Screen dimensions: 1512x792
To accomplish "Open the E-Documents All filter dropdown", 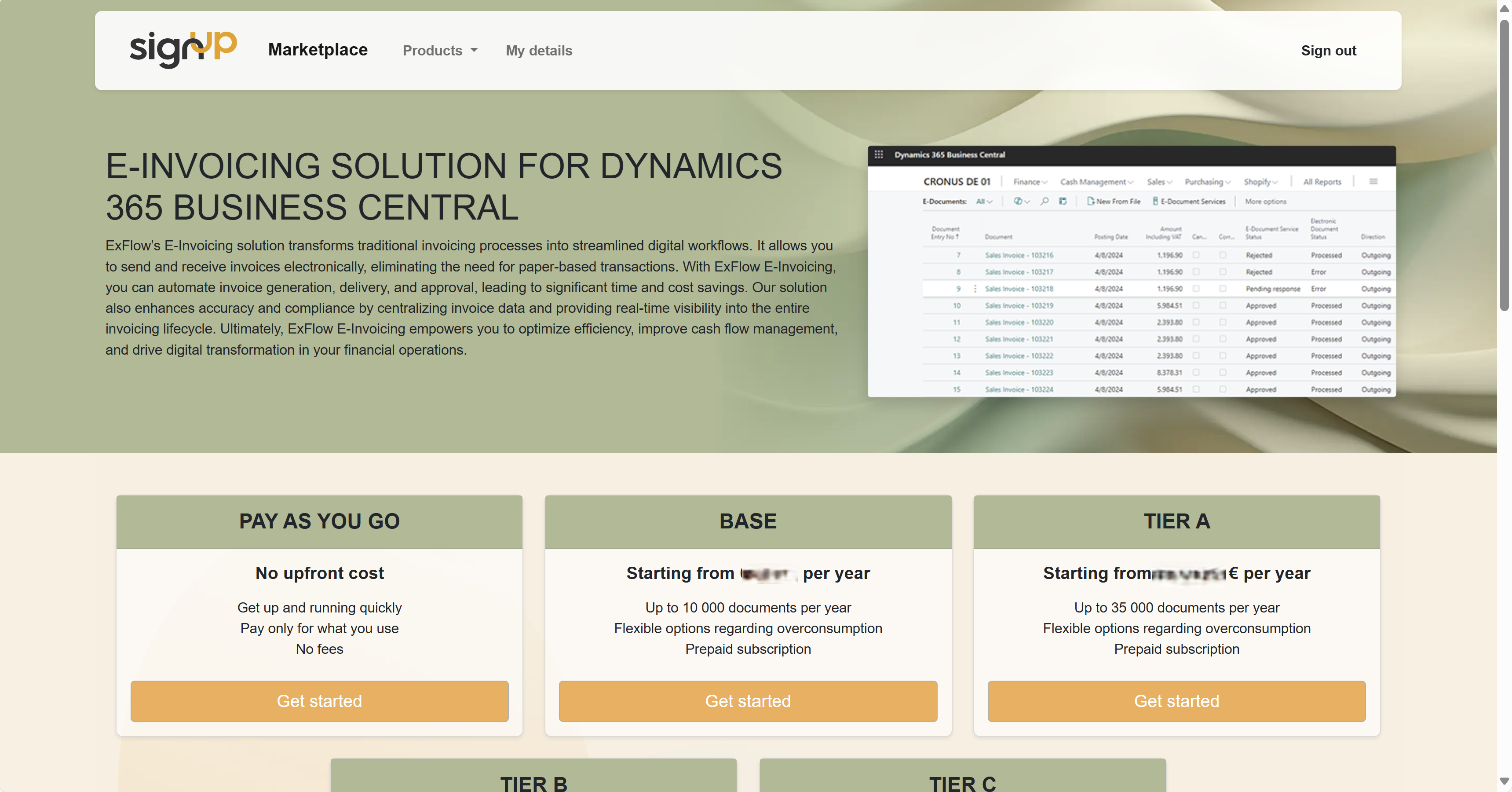I will coord(984,202).
